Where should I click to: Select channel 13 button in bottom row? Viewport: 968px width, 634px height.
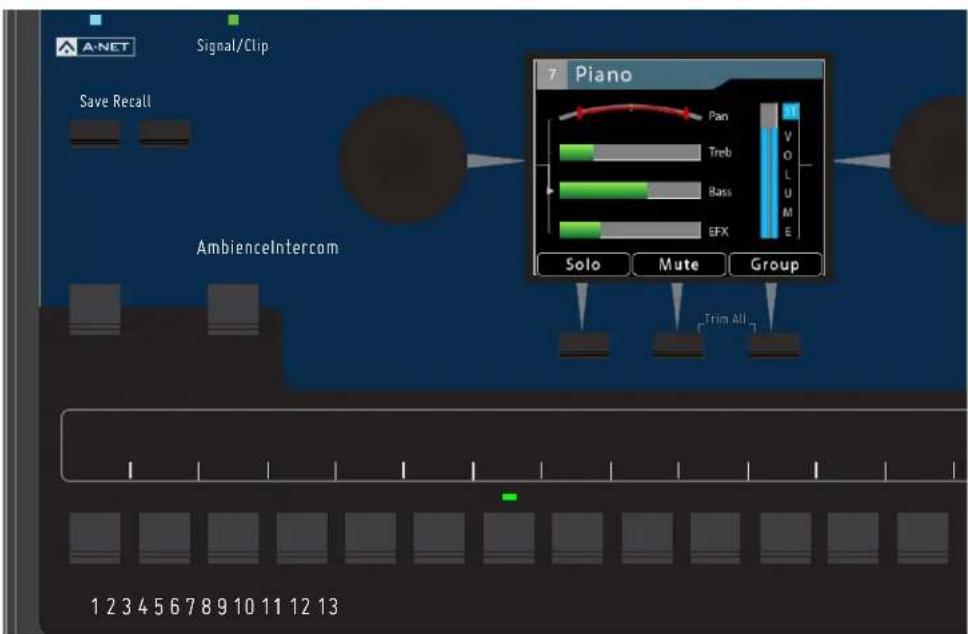coord(922,538)
